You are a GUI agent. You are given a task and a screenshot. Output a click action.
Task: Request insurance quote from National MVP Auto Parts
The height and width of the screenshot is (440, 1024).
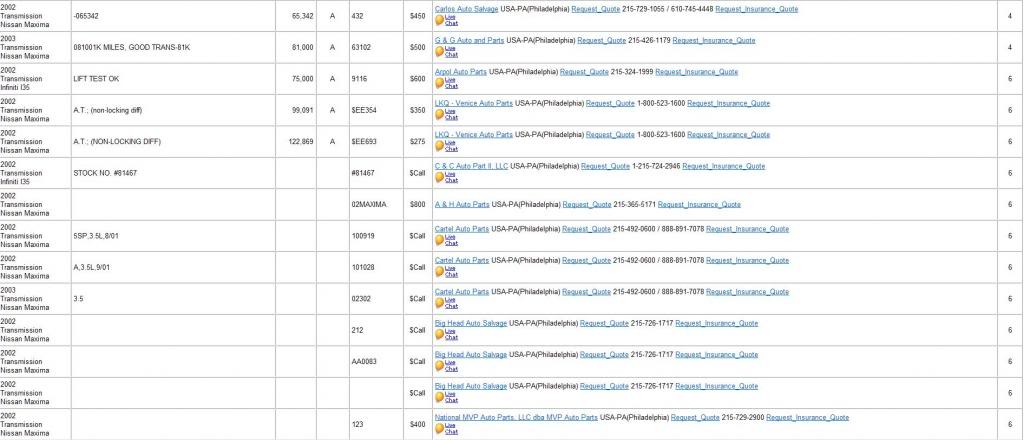point(807,417)
